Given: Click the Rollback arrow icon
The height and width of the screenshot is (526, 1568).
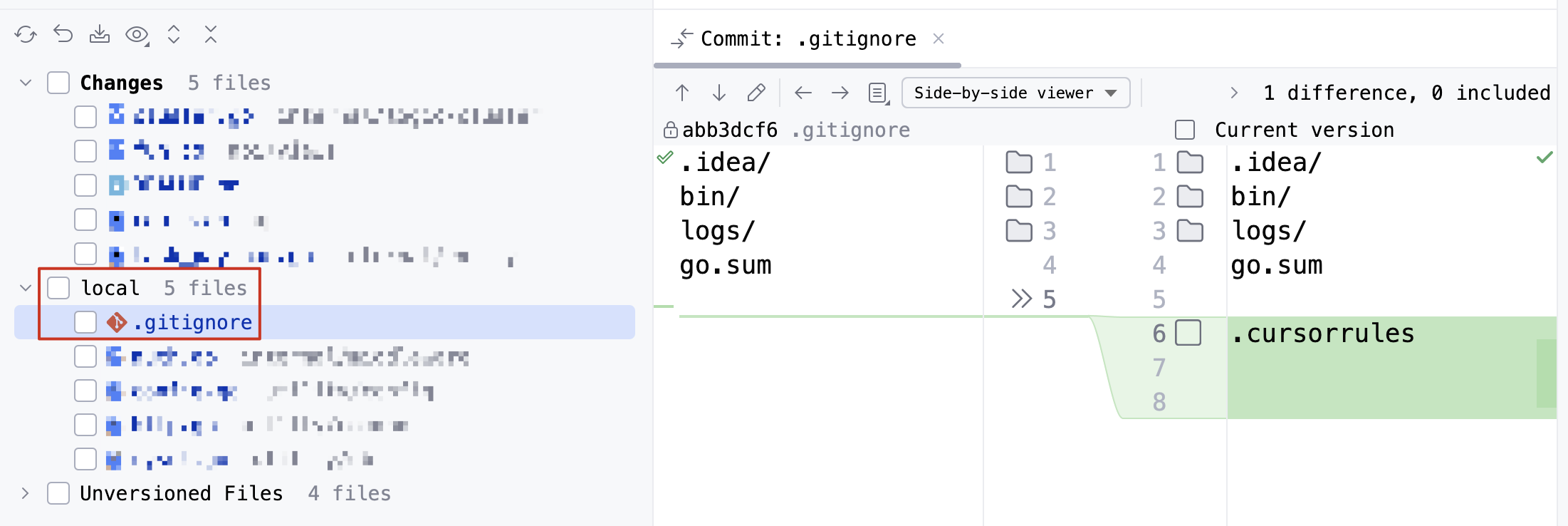Looking at the screenshot, I should (x=63, y=34).
